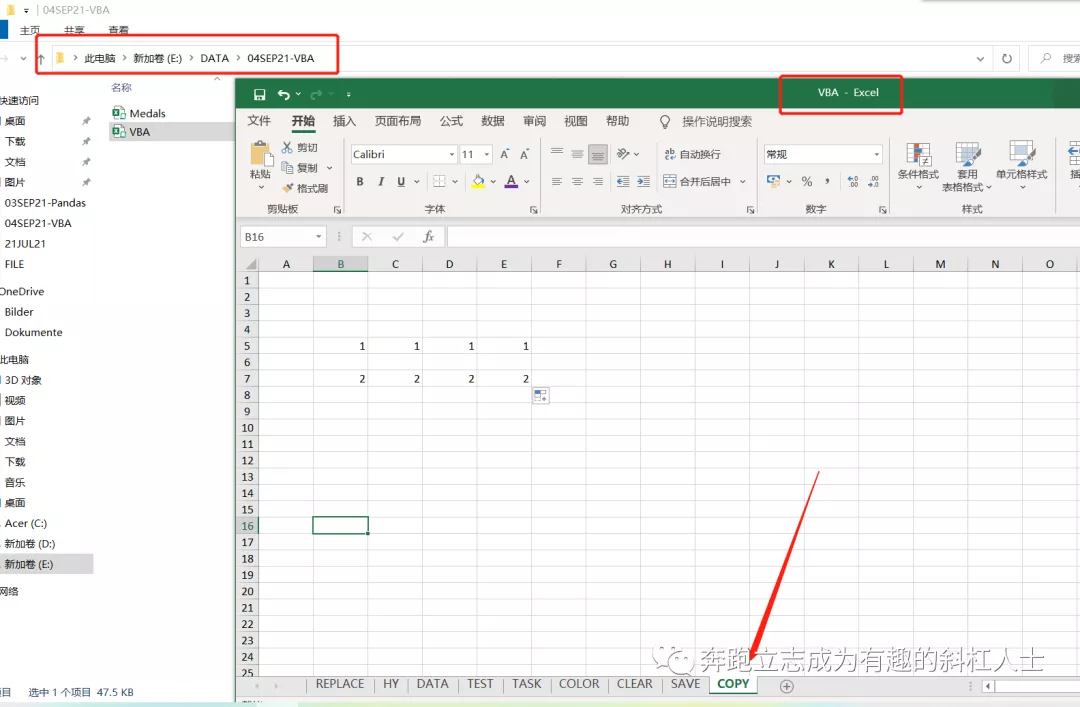Image resolution: width=1080 pixels, height=707 pixels.
Task: Click DATA in Explorer address path
Action: (x=214, y=59)
